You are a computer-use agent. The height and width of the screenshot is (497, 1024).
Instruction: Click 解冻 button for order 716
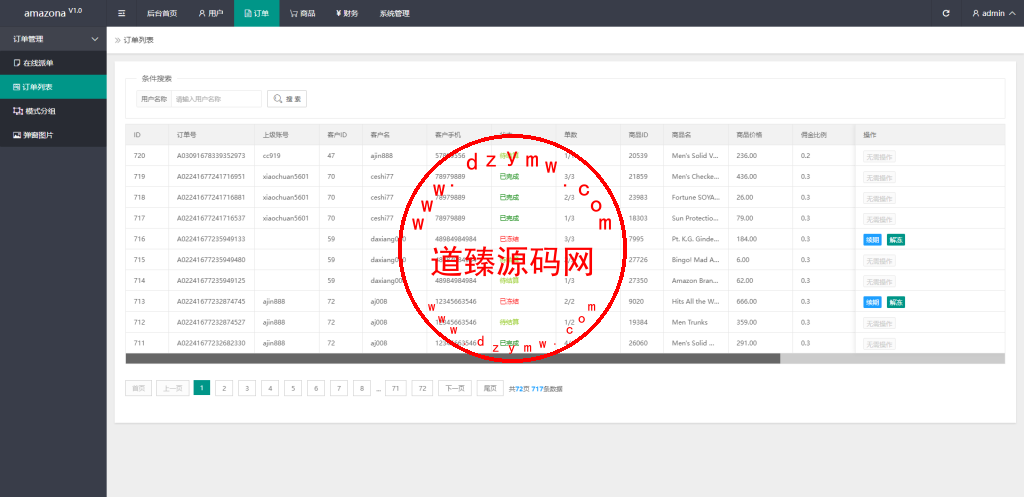coord(895,240)
